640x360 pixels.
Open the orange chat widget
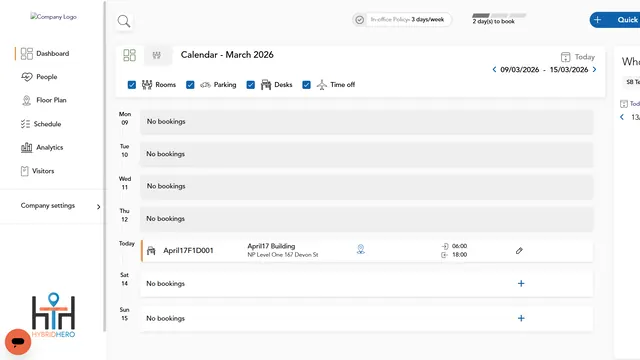coord(18,342)
